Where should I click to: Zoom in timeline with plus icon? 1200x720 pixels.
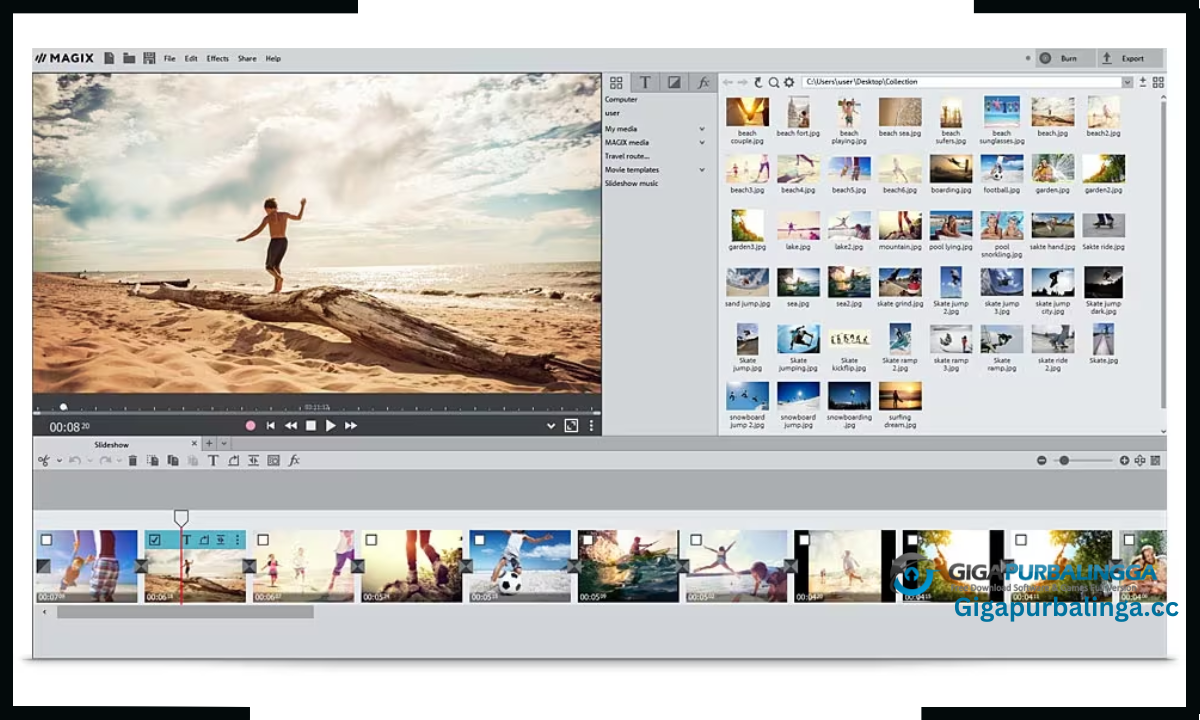coord(1124,460)
